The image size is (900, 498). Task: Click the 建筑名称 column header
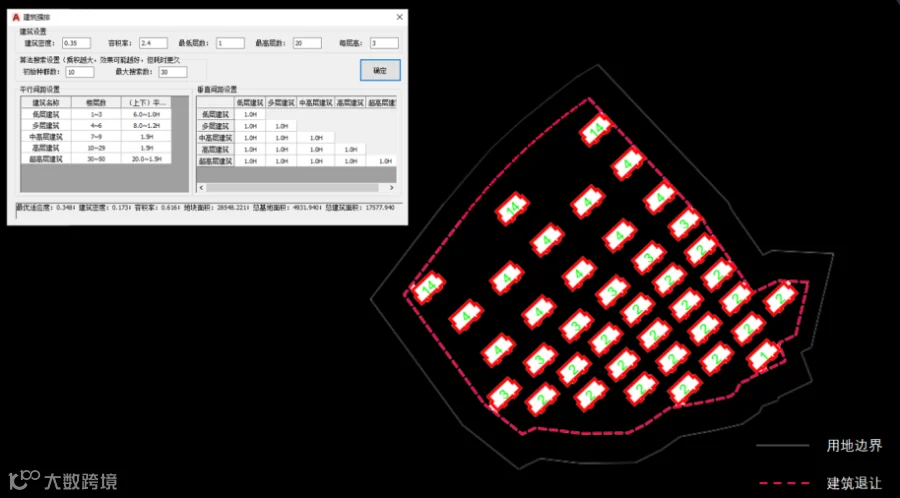click(x=46, y=102)
